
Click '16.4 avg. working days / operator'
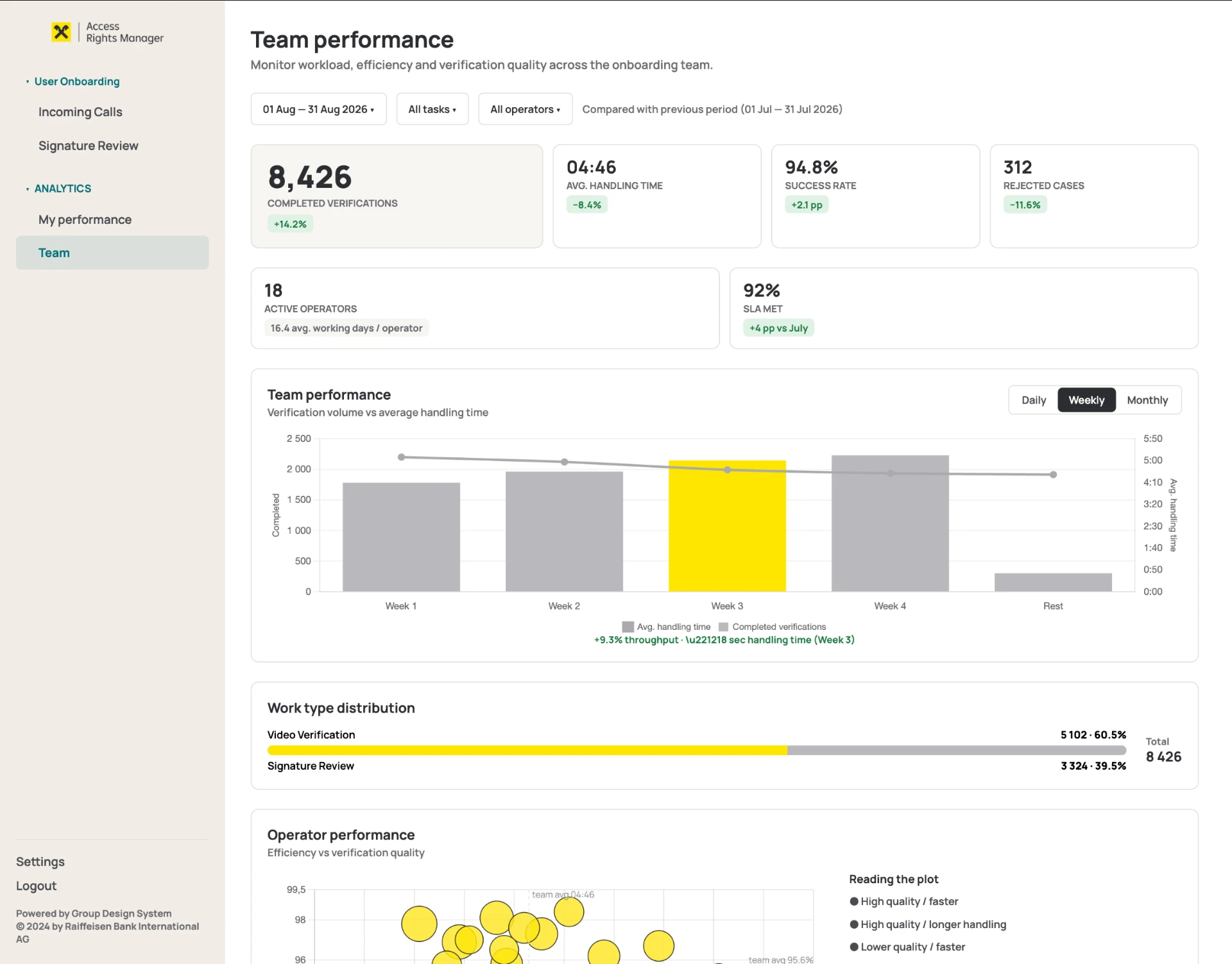point(346,328)
